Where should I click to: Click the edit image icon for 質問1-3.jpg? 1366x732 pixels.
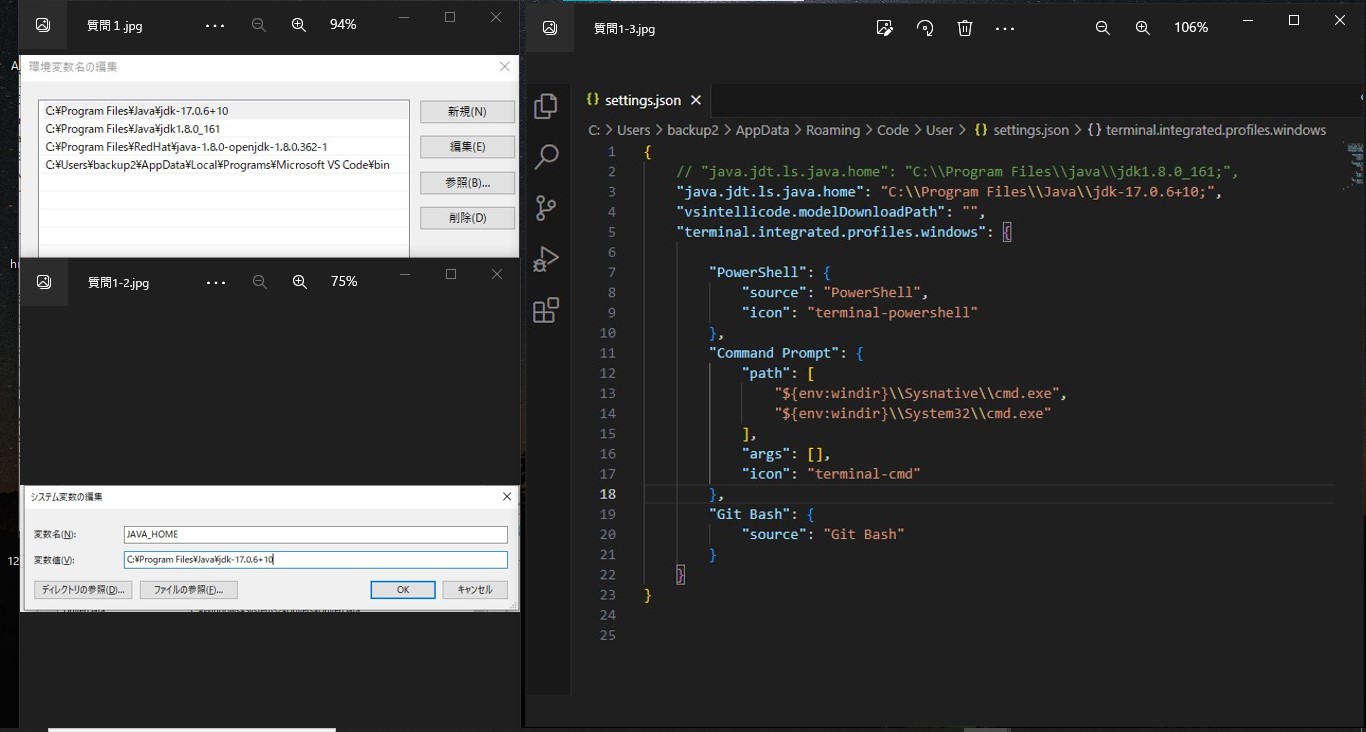(884, 28)
